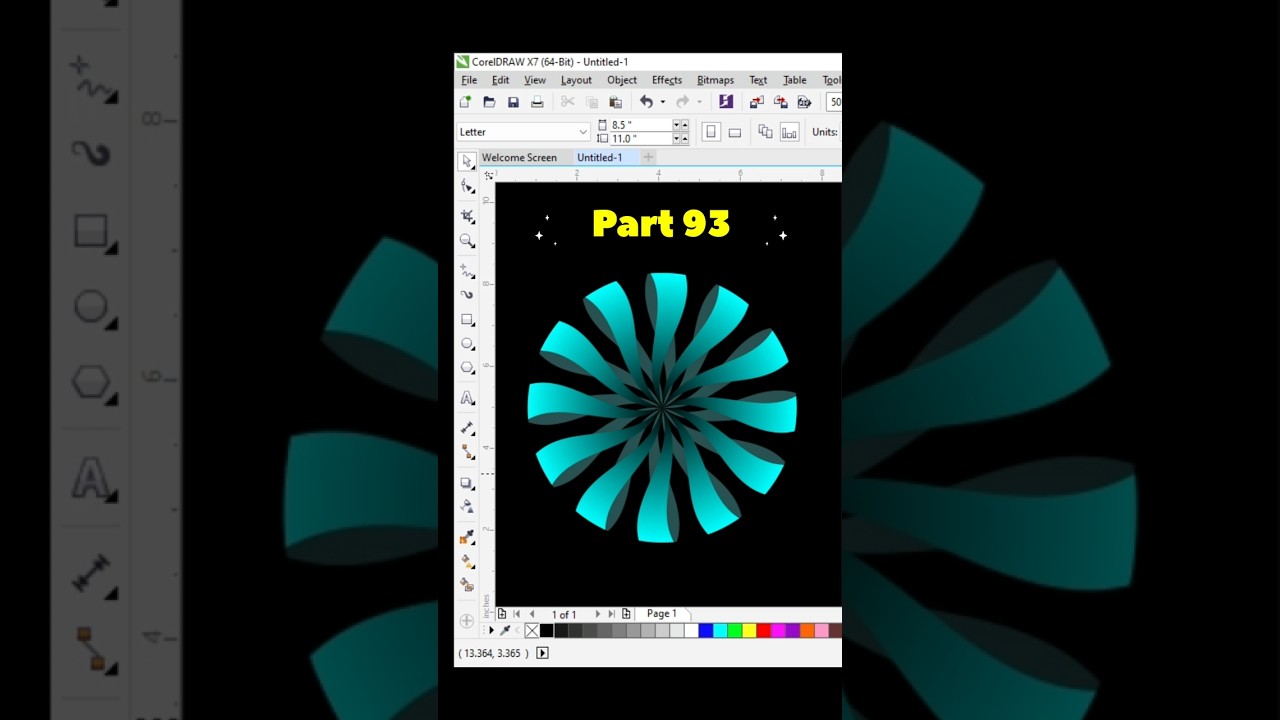Add a new document tab with plus
The width and height of the screenshot is (1280, 720).
tap(648, 157)
